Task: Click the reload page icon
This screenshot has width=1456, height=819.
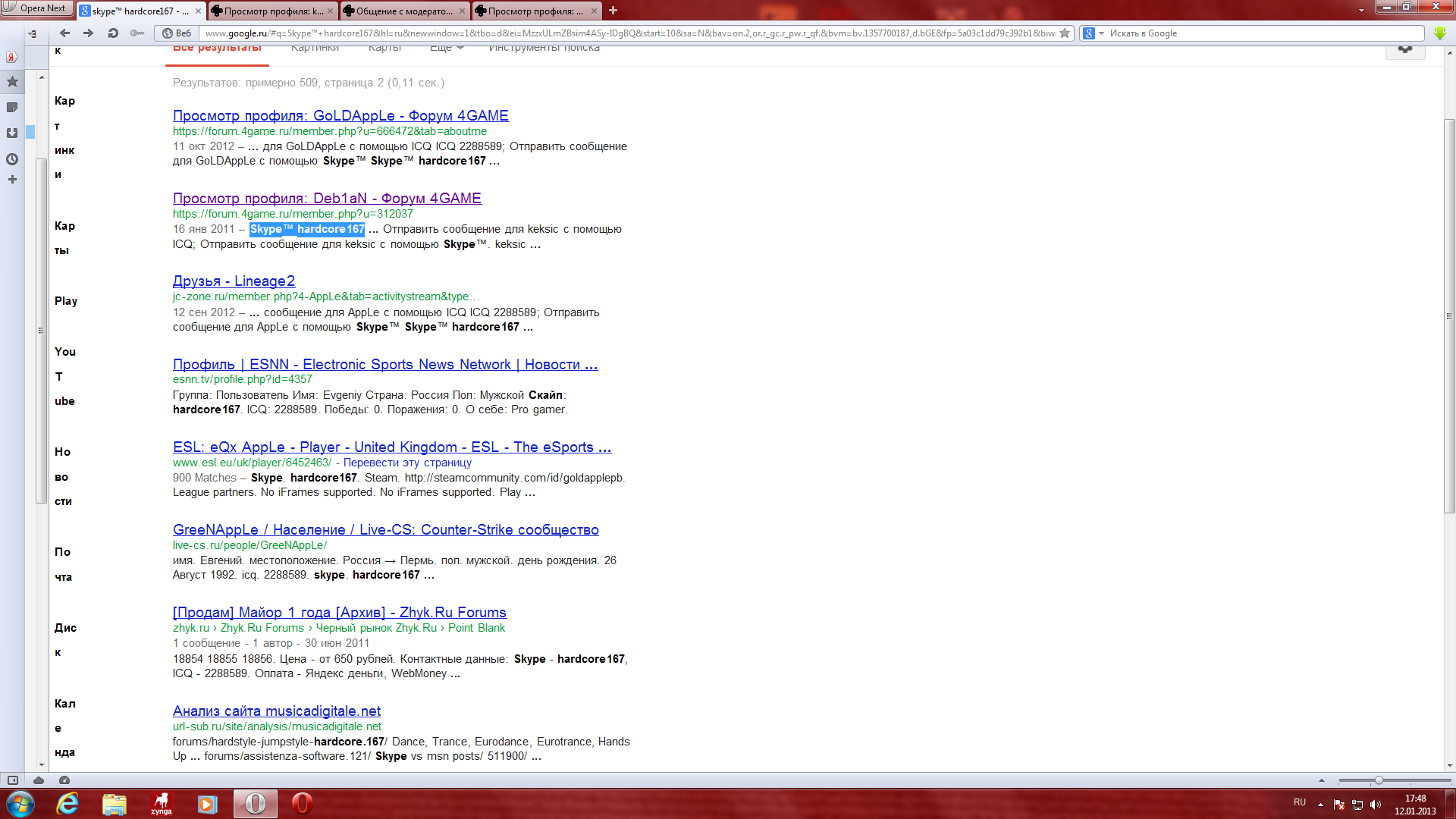Action: 113,33
